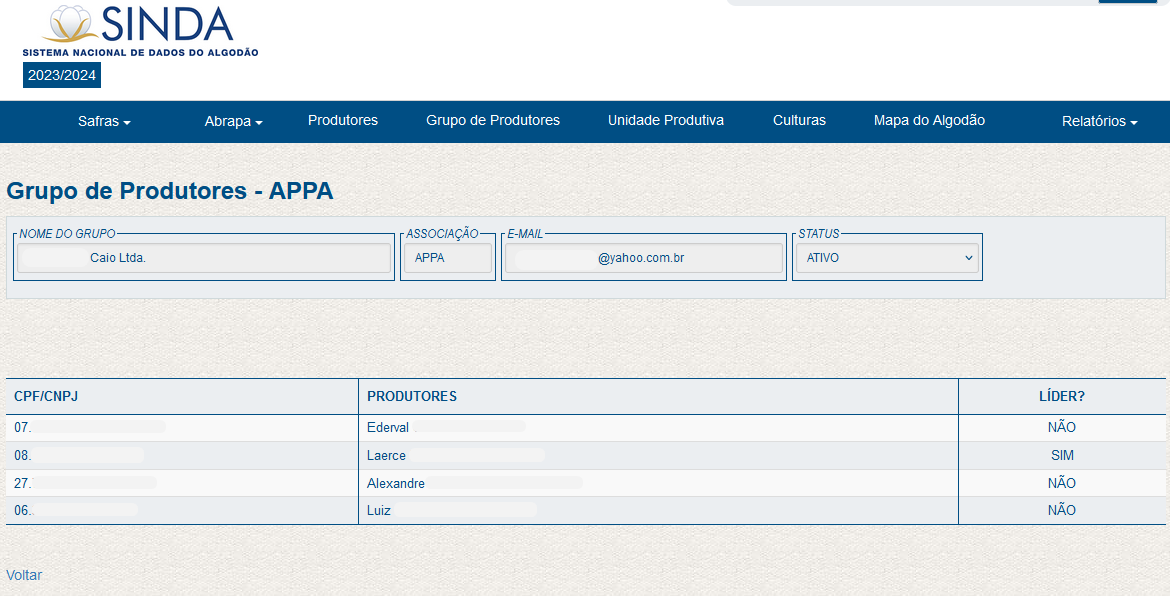Go to the Produtores page
Viewport: 1170px width, 596px height.
[x=343, y=120]
